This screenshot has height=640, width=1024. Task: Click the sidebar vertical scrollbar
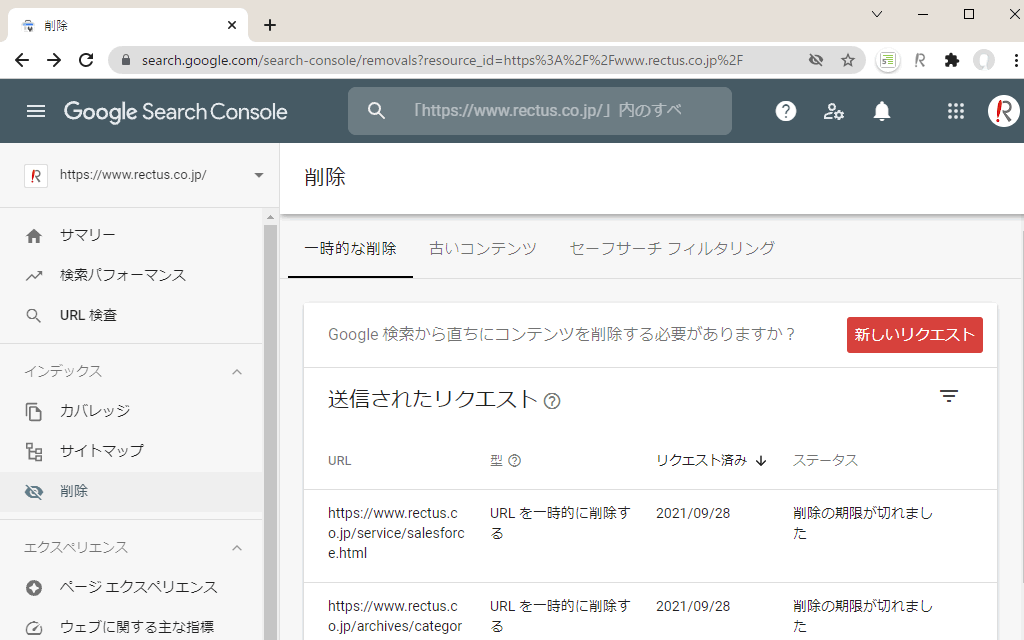tap(270, 431)
